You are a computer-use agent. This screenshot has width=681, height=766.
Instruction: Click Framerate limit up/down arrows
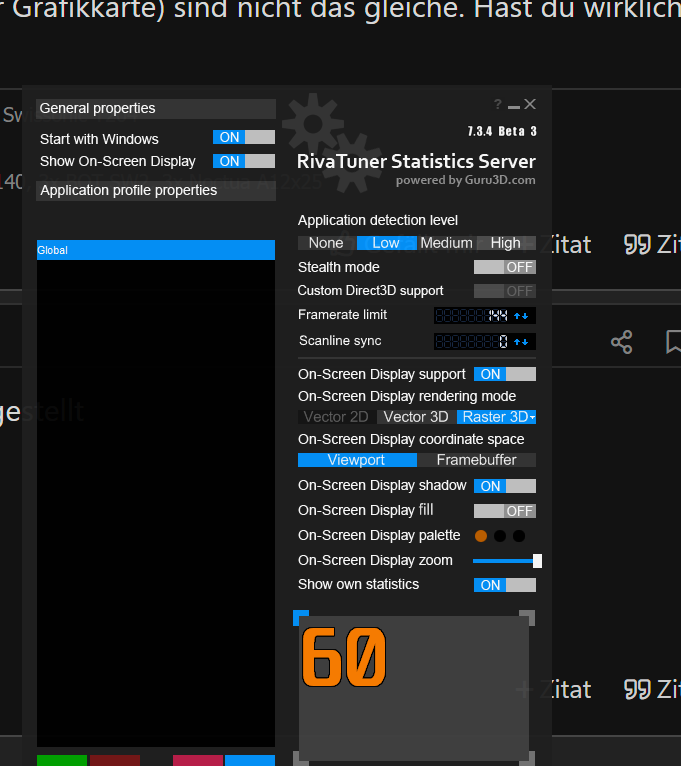click(x=522, y=316)
